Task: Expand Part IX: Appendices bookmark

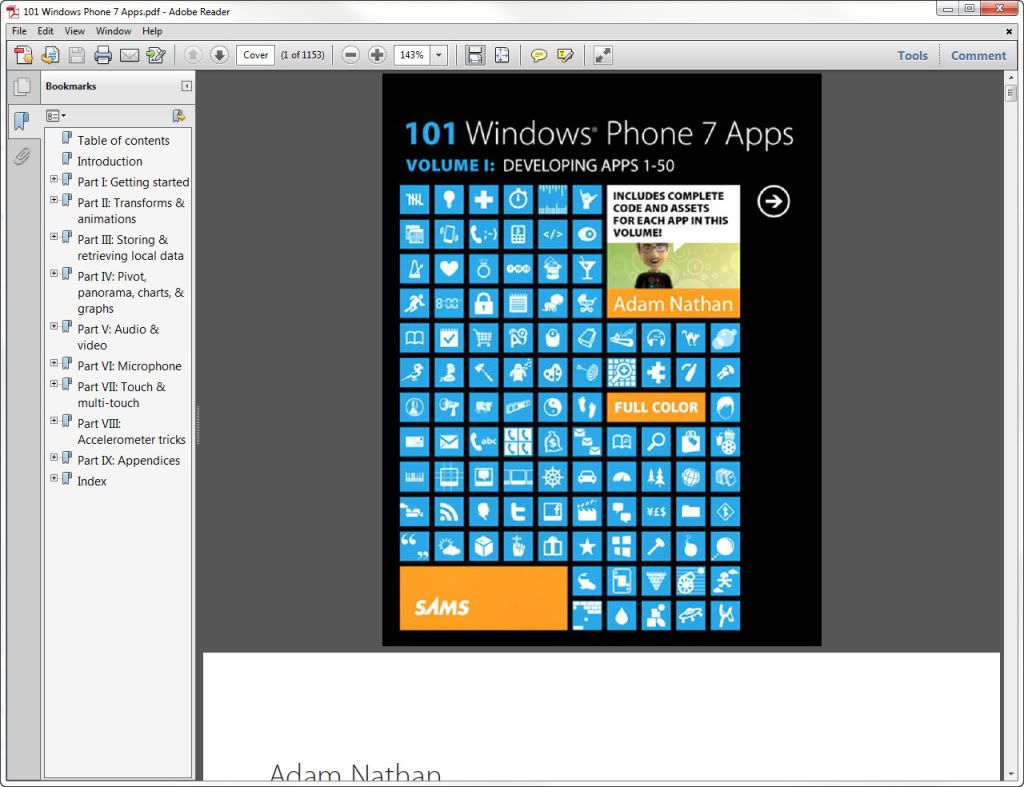Action: coord(54,457)
